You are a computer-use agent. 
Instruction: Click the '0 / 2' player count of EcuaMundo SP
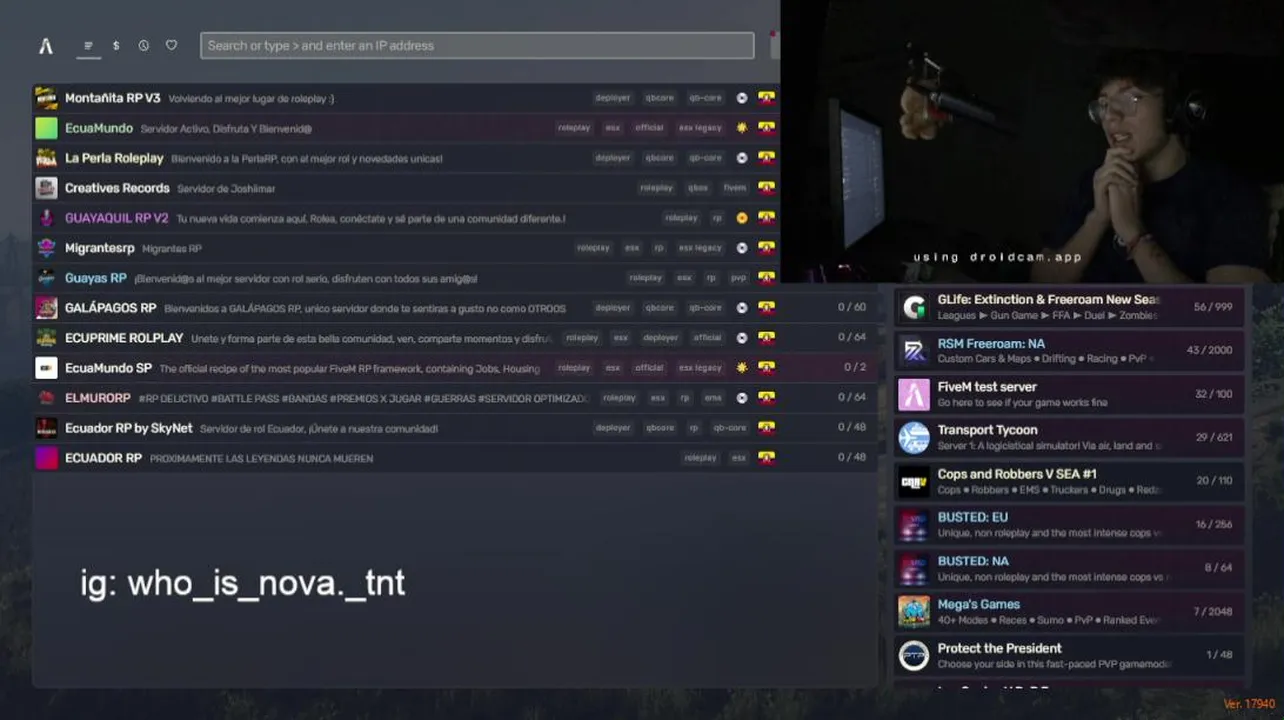pos(855,368)
